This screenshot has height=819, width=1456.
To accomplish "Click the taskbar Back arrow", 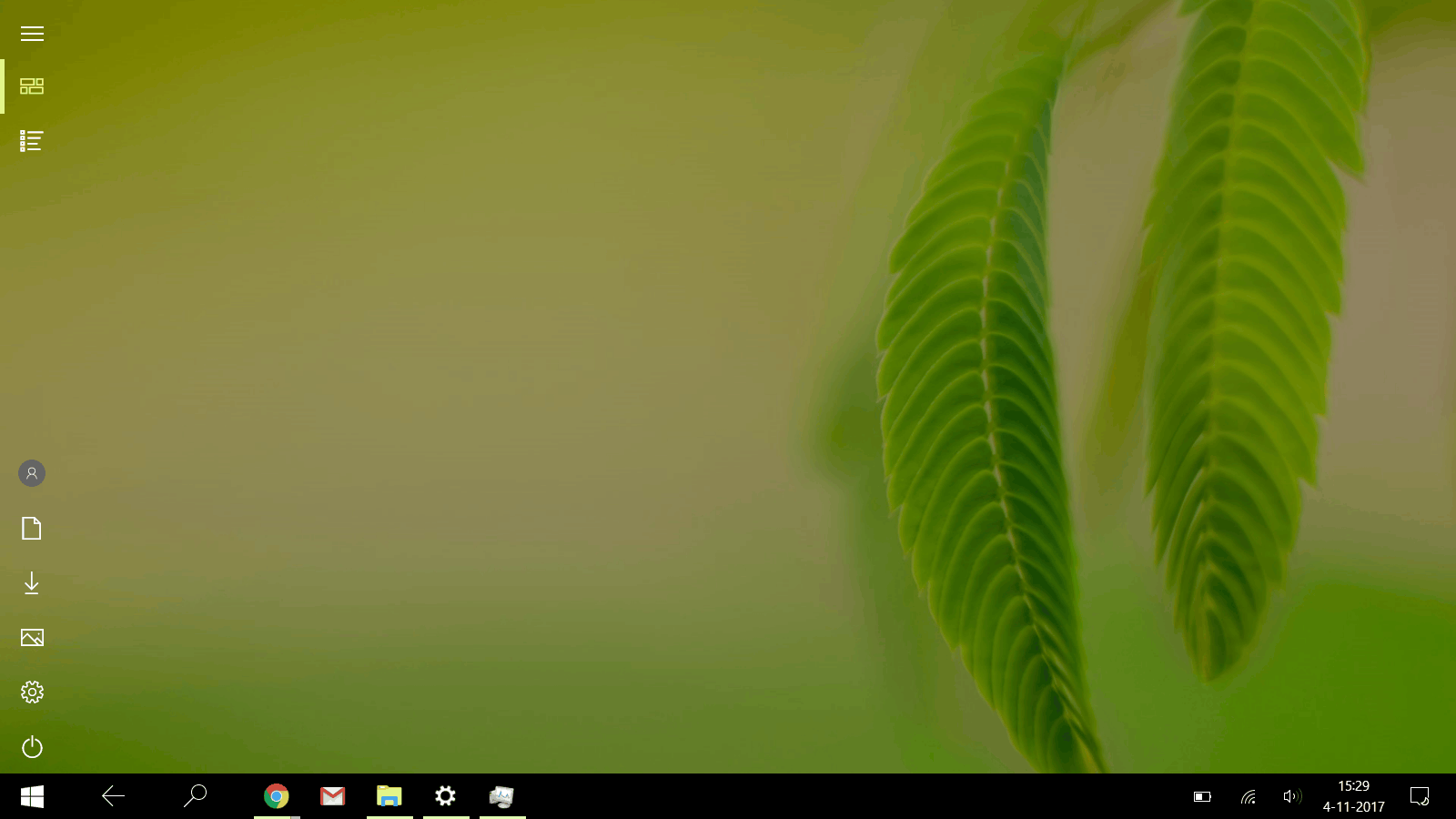I will coord(113,796).
